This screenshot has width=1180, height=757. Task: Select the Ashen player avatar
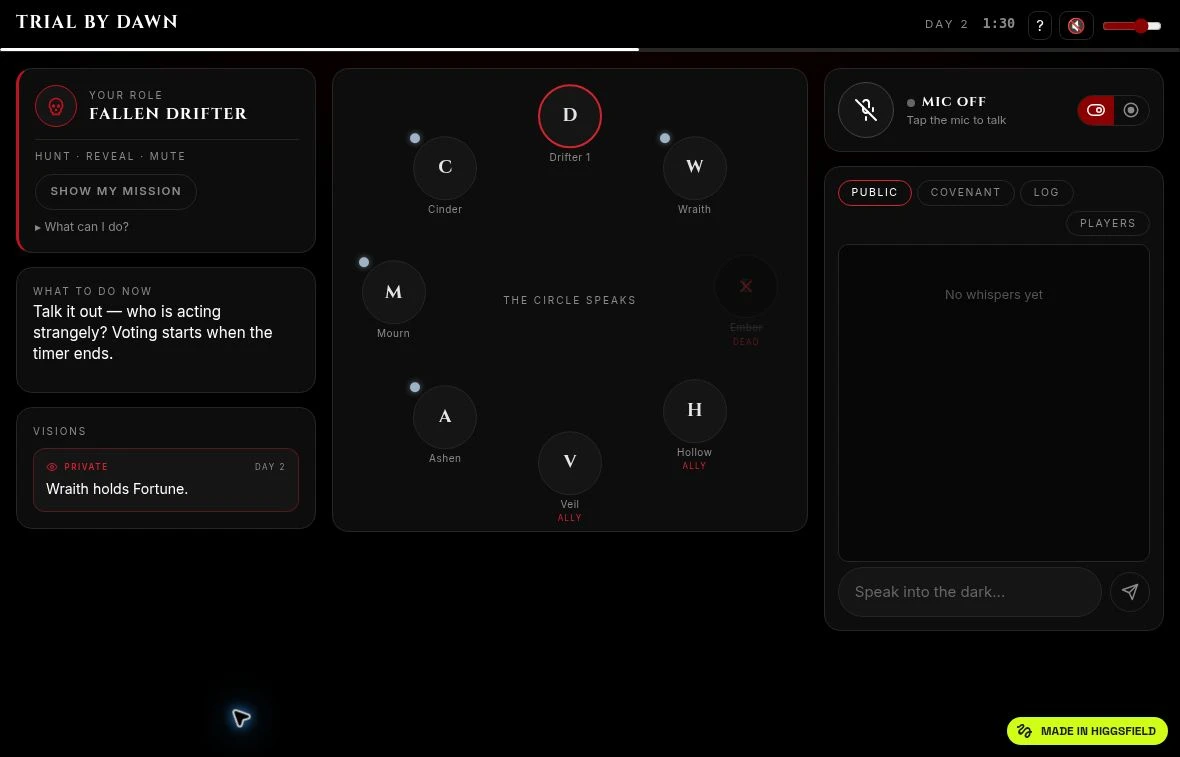[x=445, y=416]
